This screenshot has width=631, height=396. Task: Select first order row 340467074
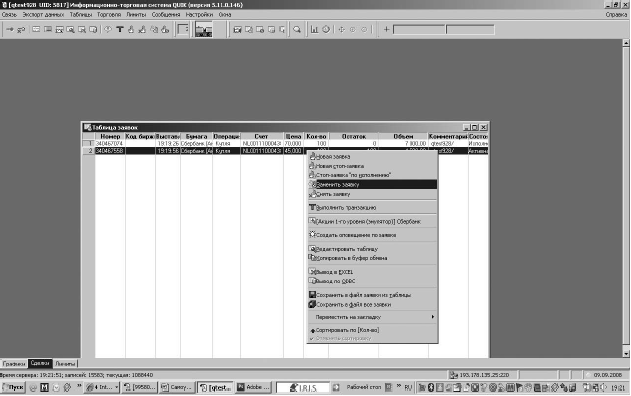tap(285, 143)
